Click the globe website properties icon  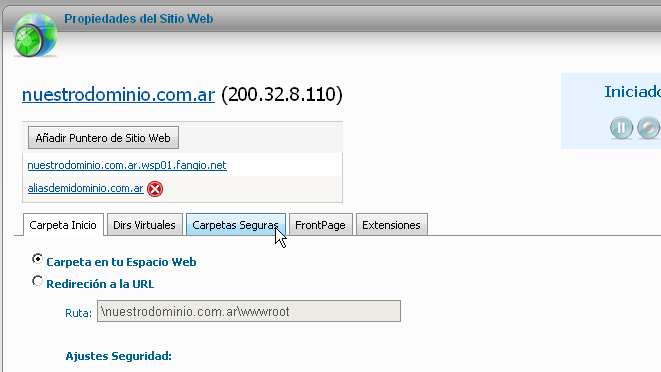click(x=35, y=35)
